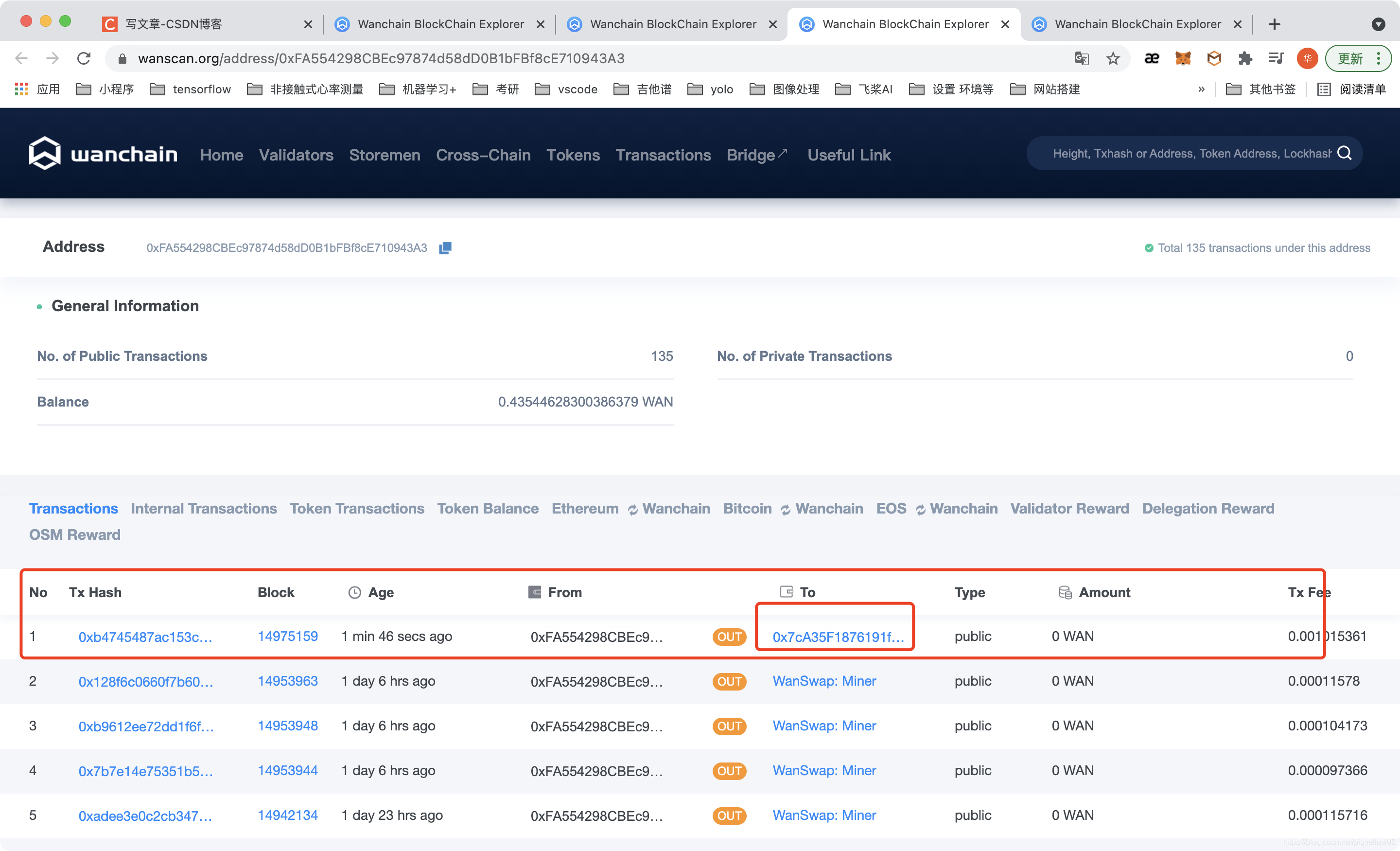Open the tab search dropdown arrow

pyautogui.click(x=1379, y=24)
